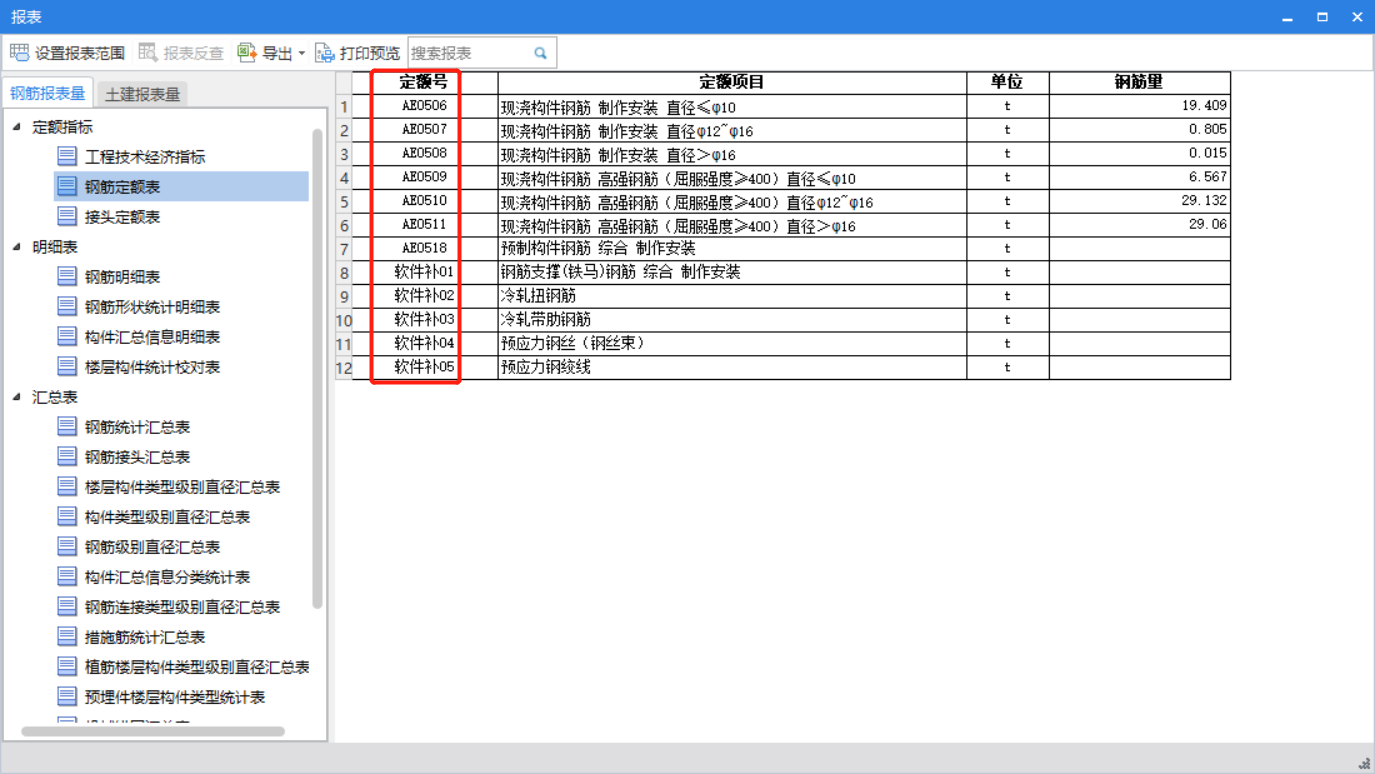Click the 钢筋接头汇总表 report icon
1375x774 pixels.
[x=67, y=456]
